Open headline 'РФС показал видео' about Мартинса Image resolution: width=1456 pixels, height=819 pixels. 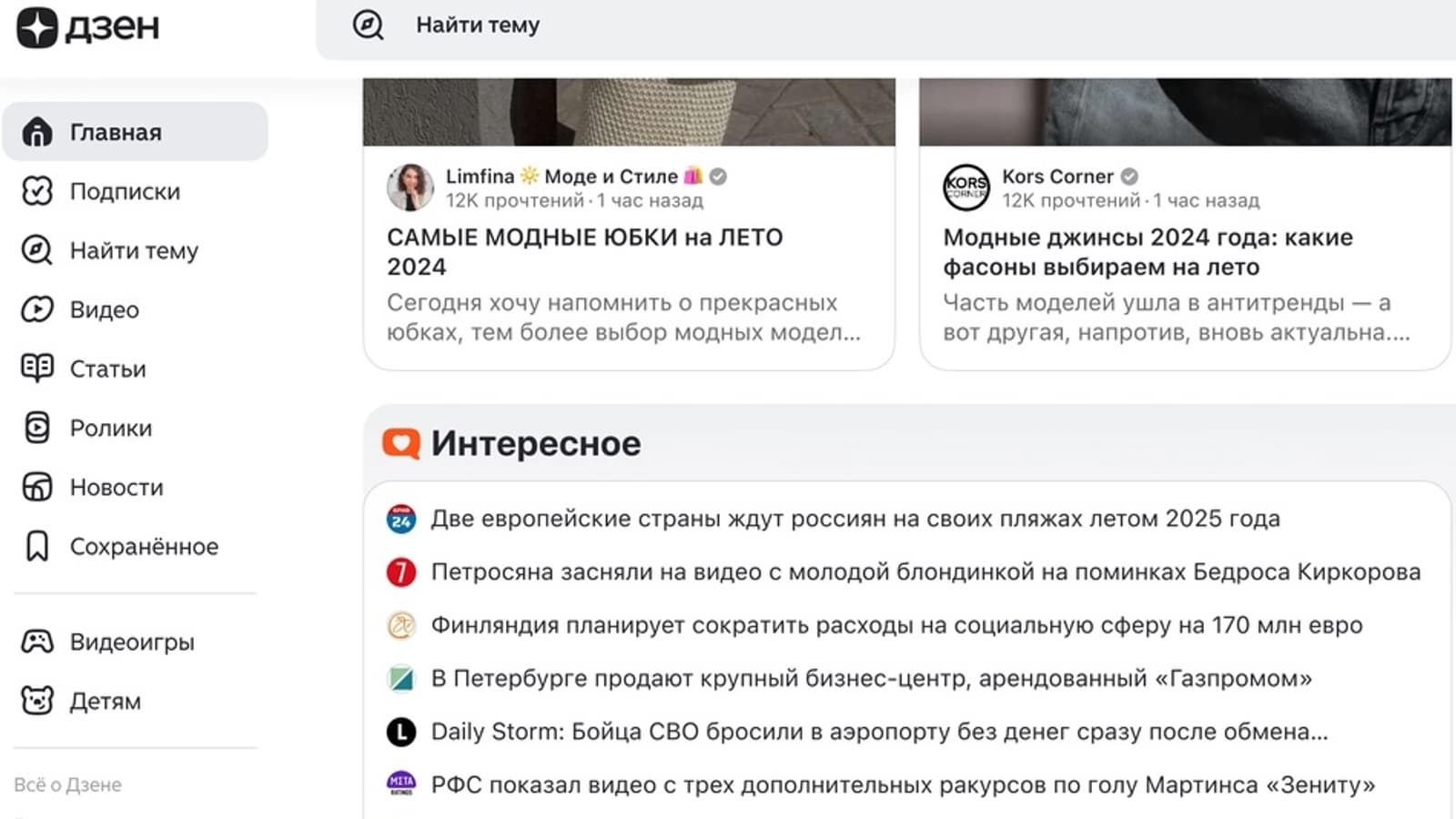903,784
